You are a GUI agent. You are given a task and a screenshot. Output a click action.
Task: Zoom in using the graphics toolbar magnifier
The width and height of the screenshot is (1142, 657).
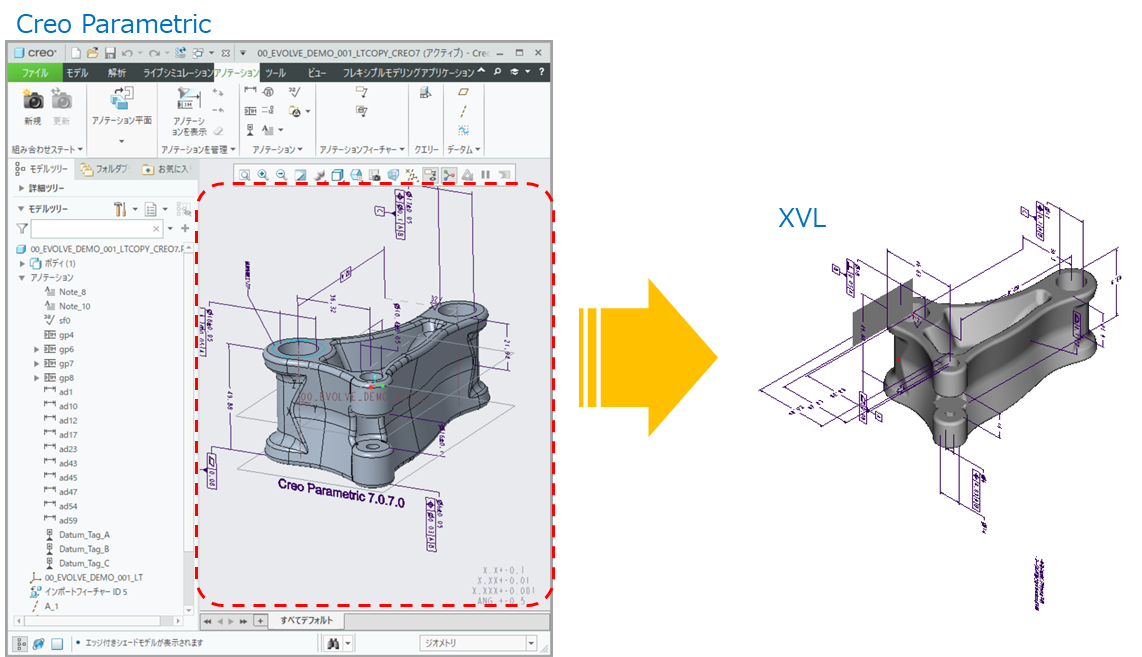click(x=263, y=175)
